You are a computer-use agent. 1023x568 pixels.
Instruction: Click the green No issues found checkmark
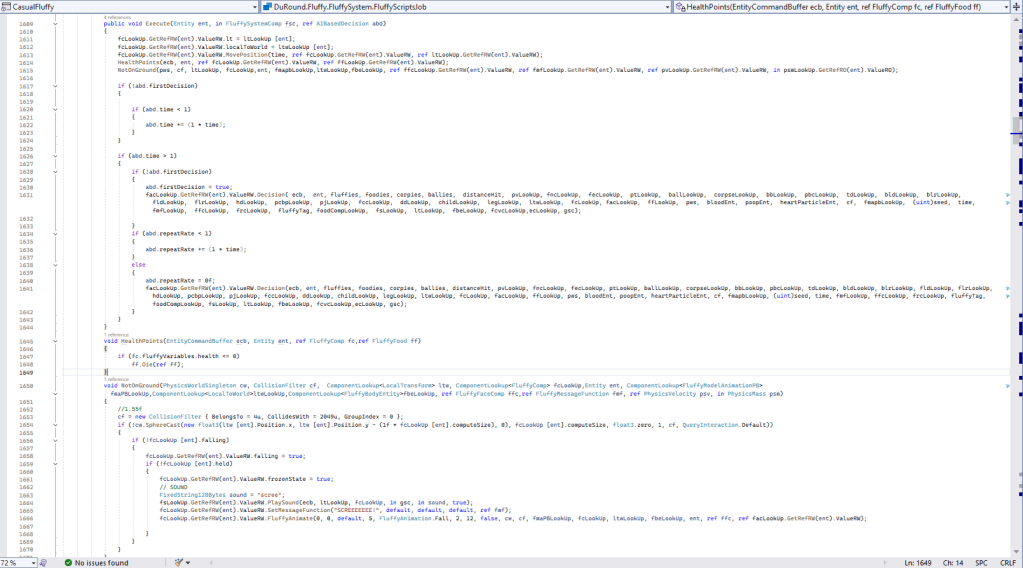[68, 562]
